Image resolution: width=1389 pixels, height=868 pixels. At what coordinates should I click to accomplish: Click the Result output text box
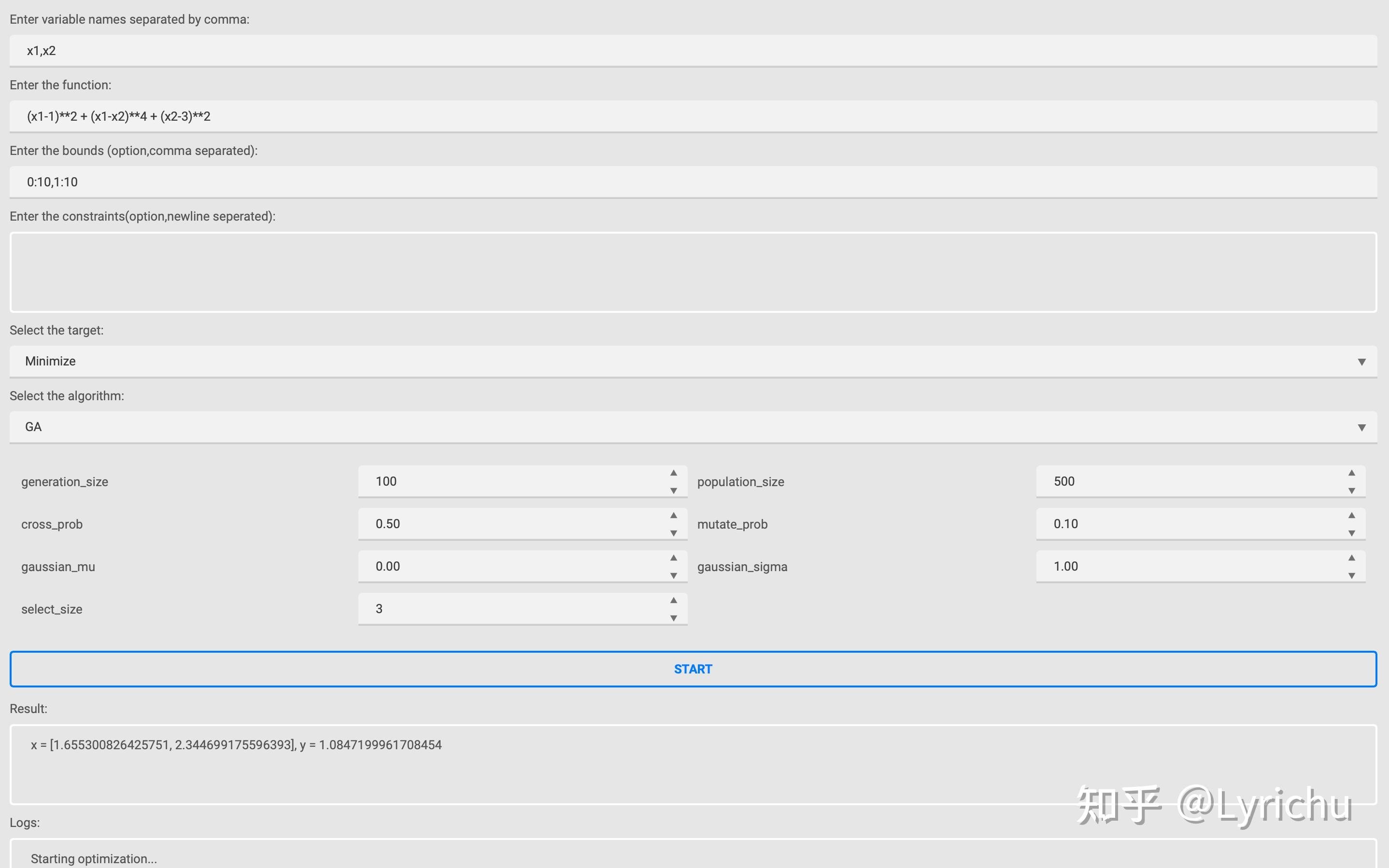[693, 764]
